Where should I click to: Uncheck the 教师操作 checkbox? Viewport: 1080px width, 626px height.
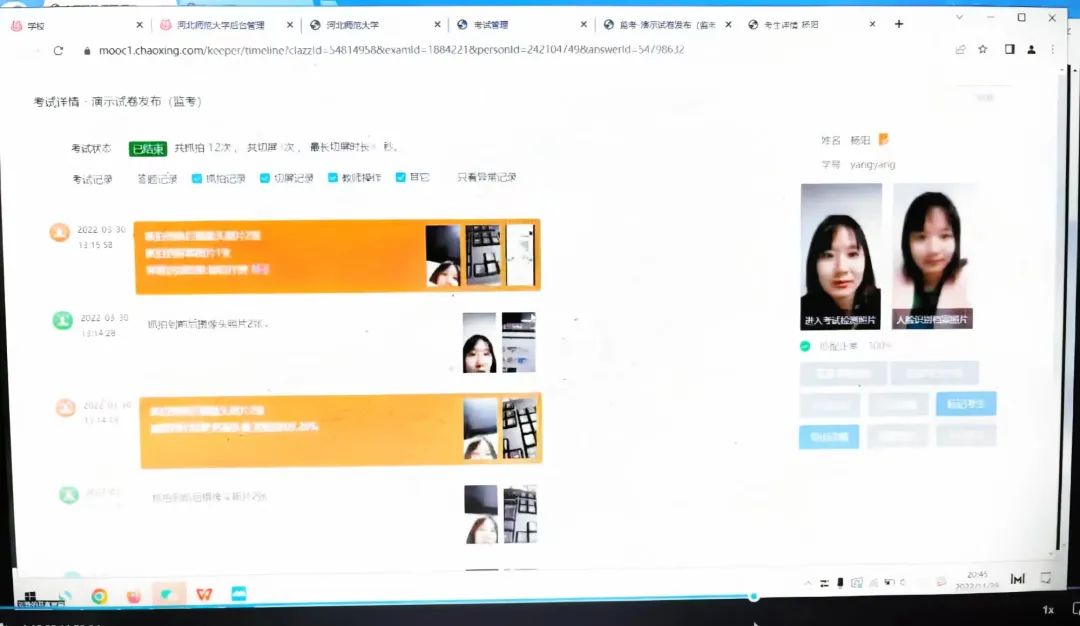pyautogui.click(x=333, y=178)
